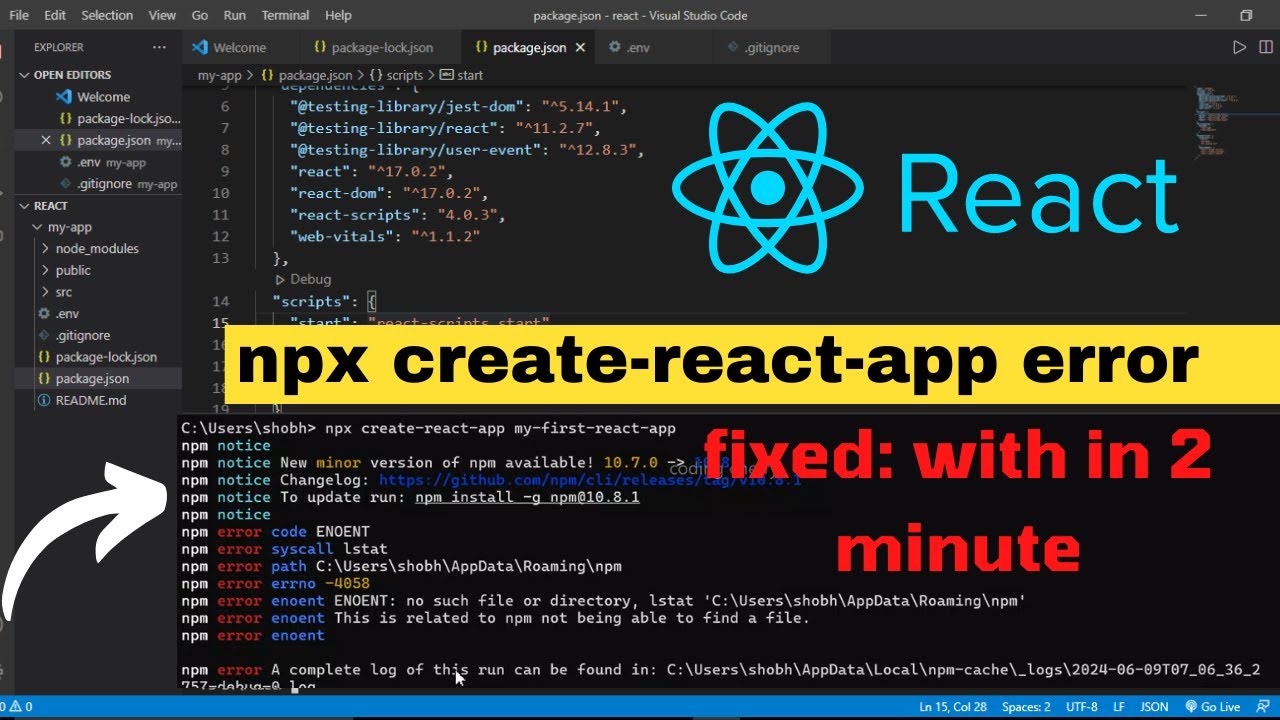The height and width of the screenshot is (720, 1280).
Task: Open the Go menu
Action: [x=200, y=15]
